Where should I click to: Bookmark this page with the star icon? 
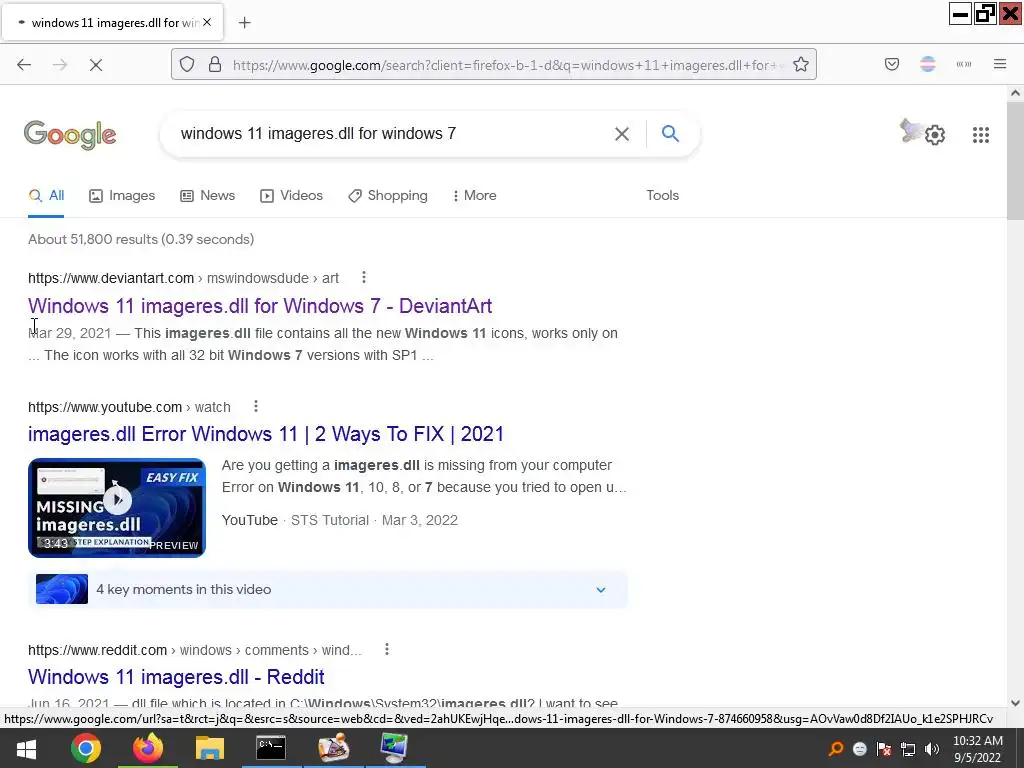pyautogui.click(x=801, y=65)
